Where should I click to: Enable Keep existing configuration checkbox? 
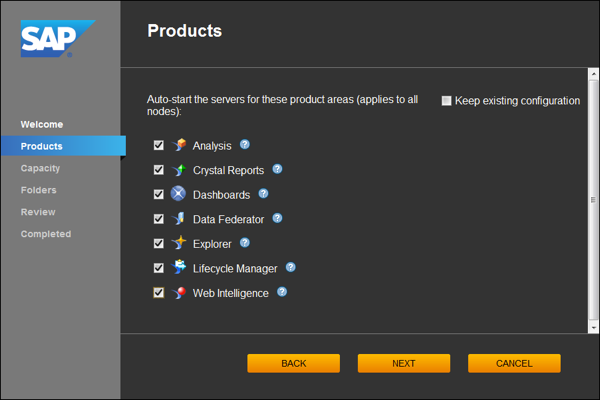click(446, 101)
